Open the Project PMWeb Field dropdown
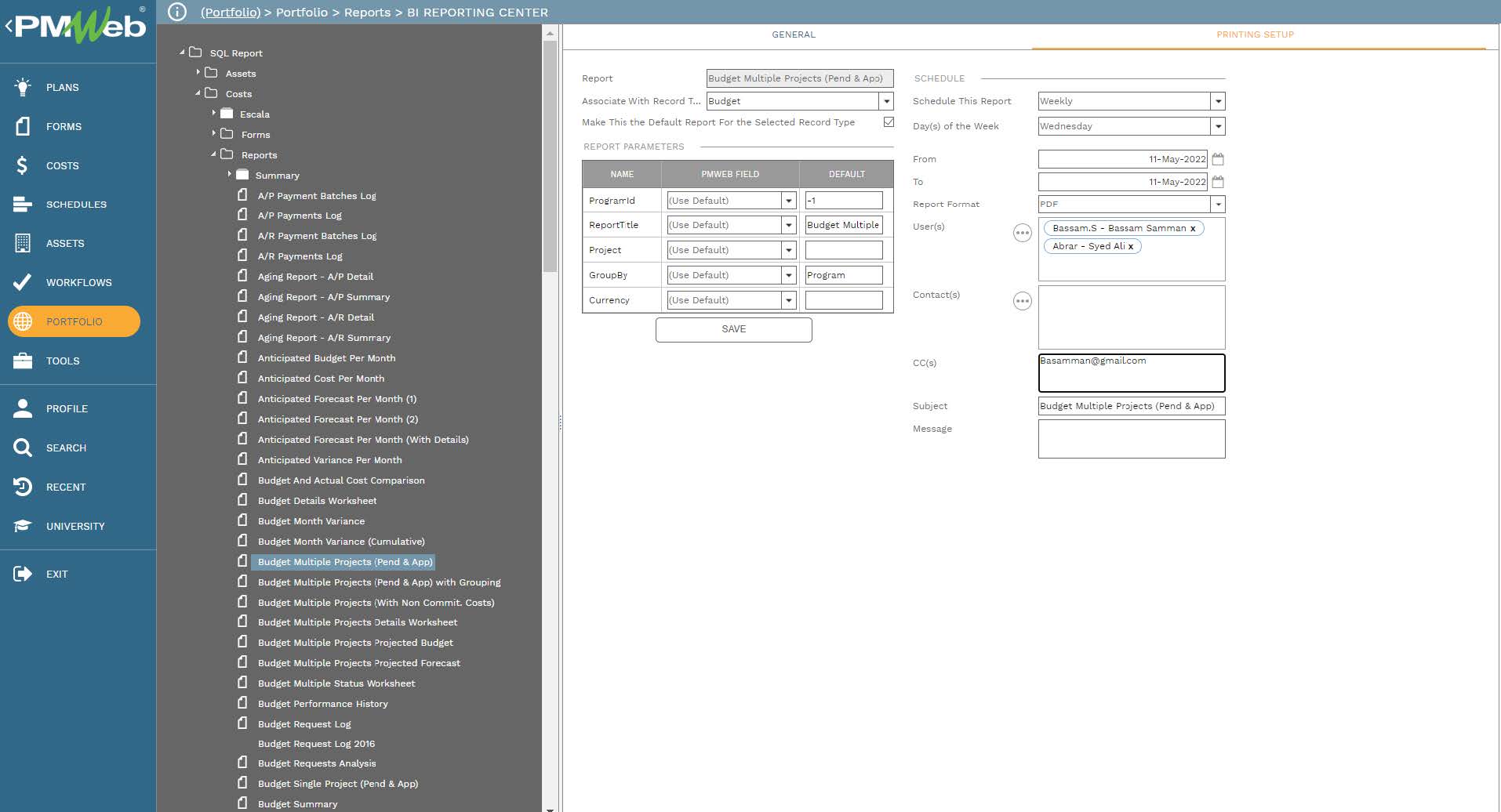This screenshot has width=1501, height=812. [789, 250]
